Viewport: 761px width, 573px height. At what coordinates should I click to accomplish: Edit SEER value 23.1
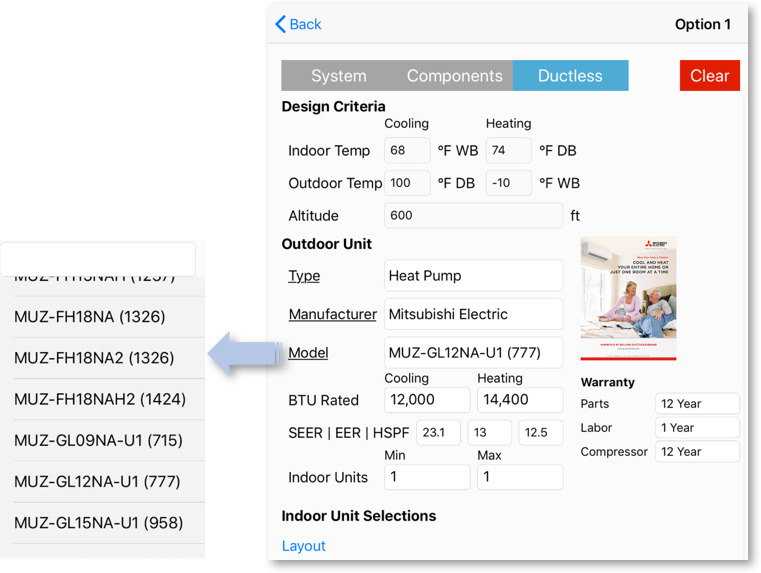click(x=438, y=432)
